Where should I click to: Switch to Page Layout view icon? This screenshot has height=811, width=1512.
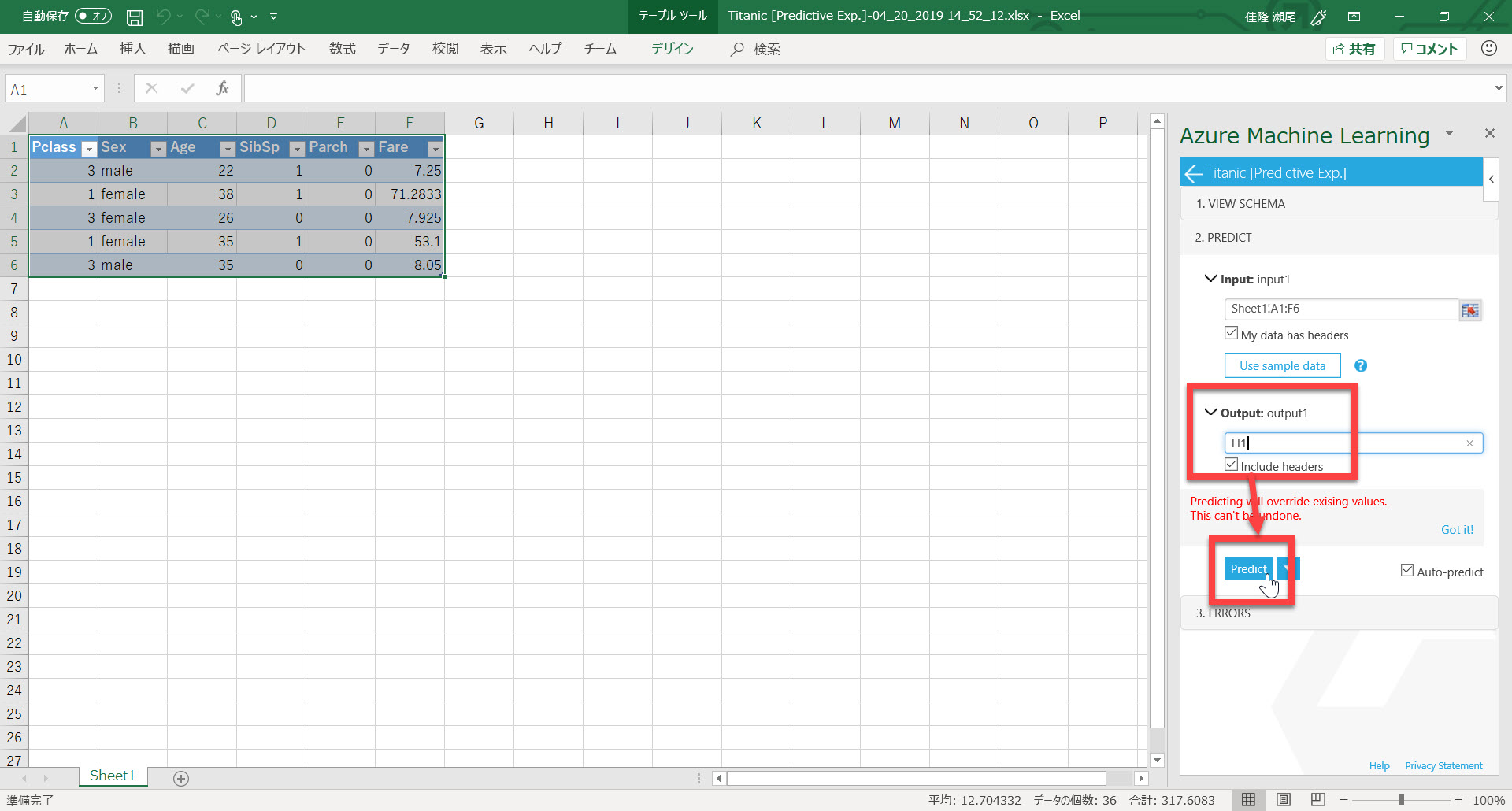coord(1284,800)
